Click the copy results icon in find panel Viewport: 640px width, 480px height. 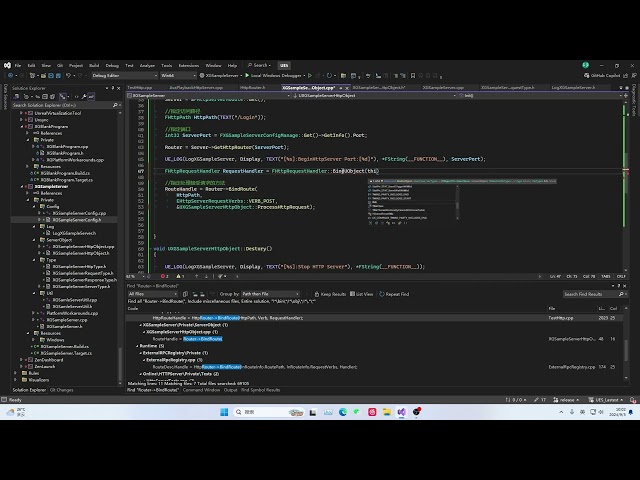185,294
